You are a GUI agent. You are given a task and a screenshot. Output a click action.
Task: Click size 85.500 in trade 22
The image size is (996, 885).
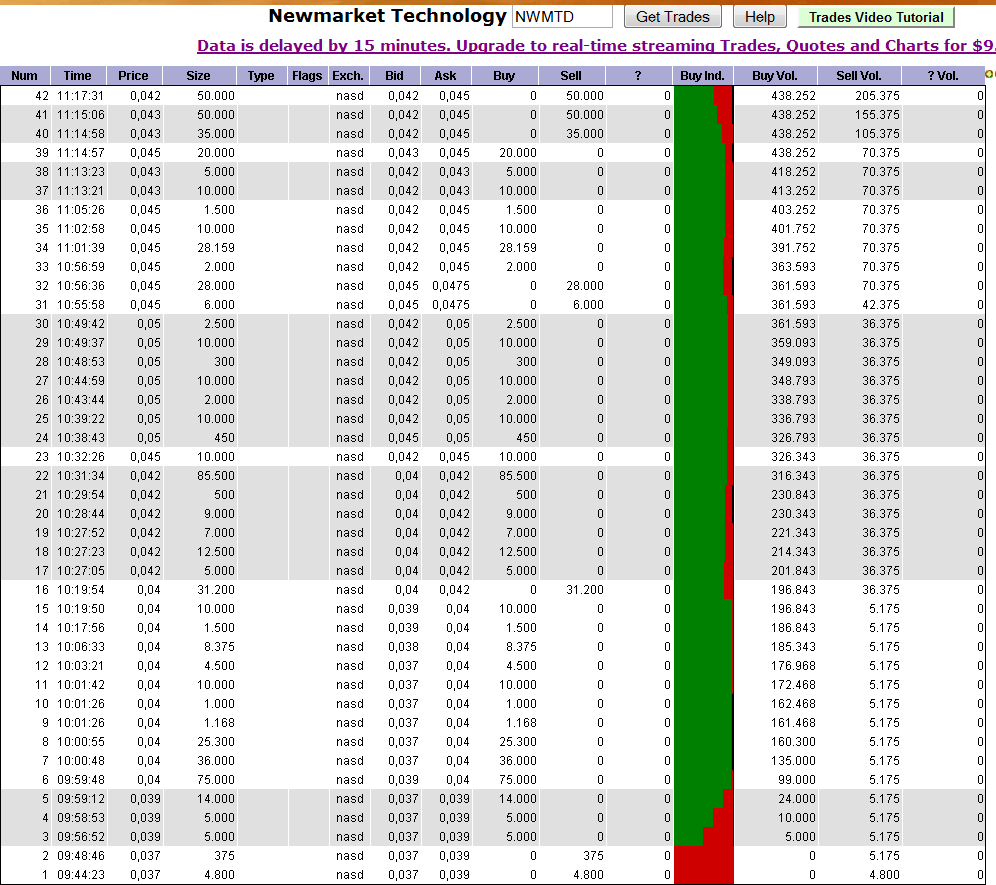215,476
